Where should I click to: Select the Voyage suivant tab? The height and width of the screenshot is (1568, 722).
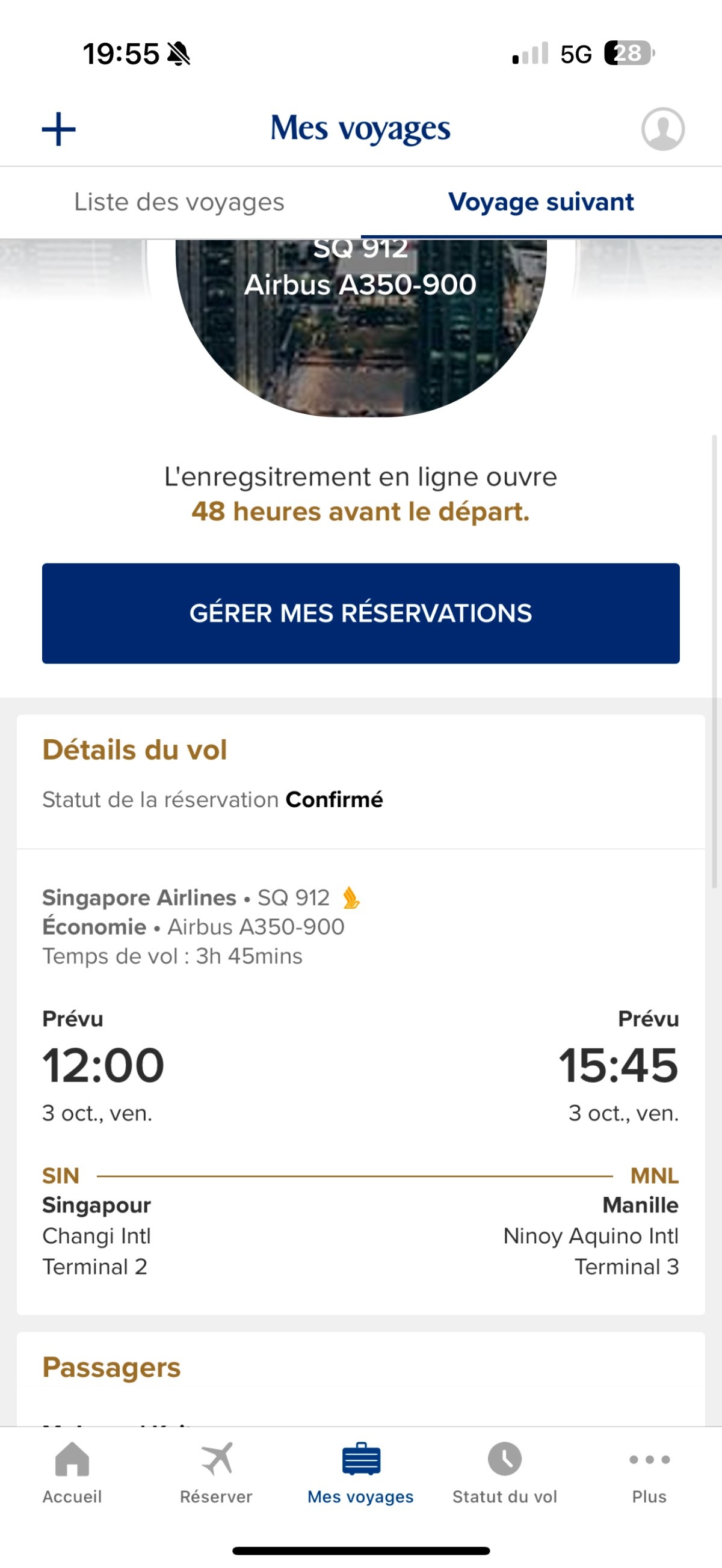tap(540, 202)
